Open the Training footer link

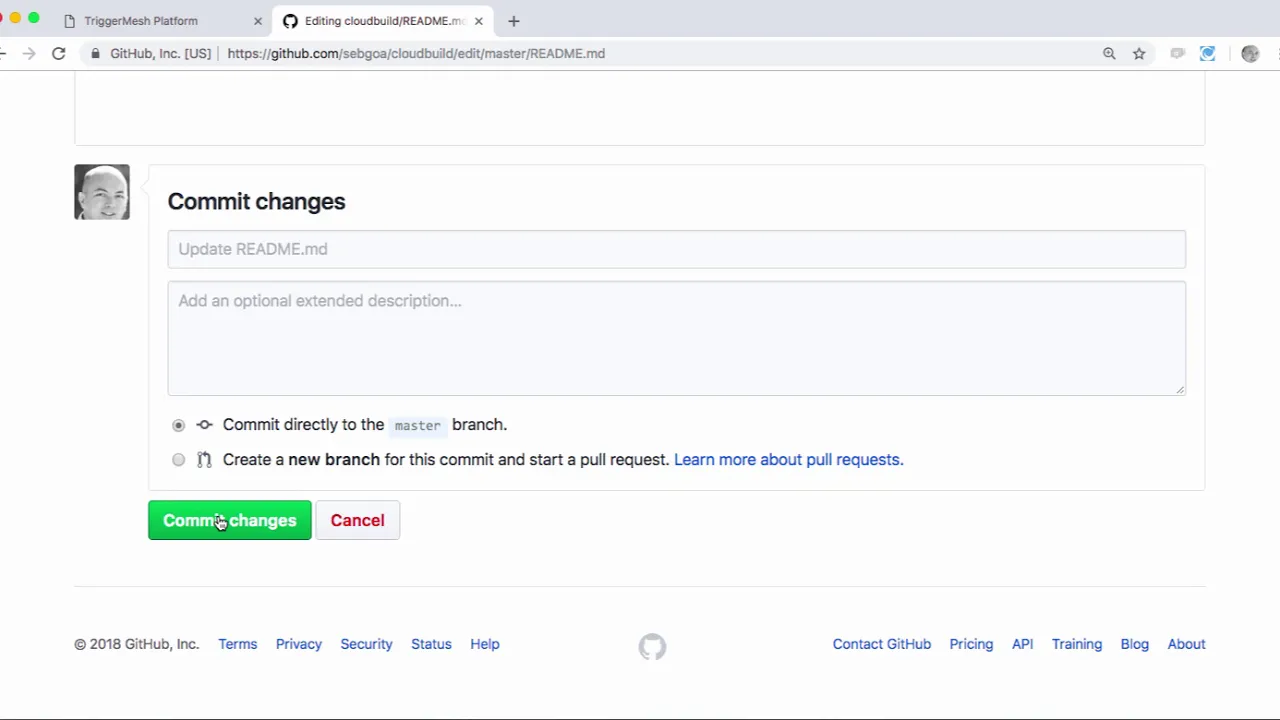point(1077,644)
